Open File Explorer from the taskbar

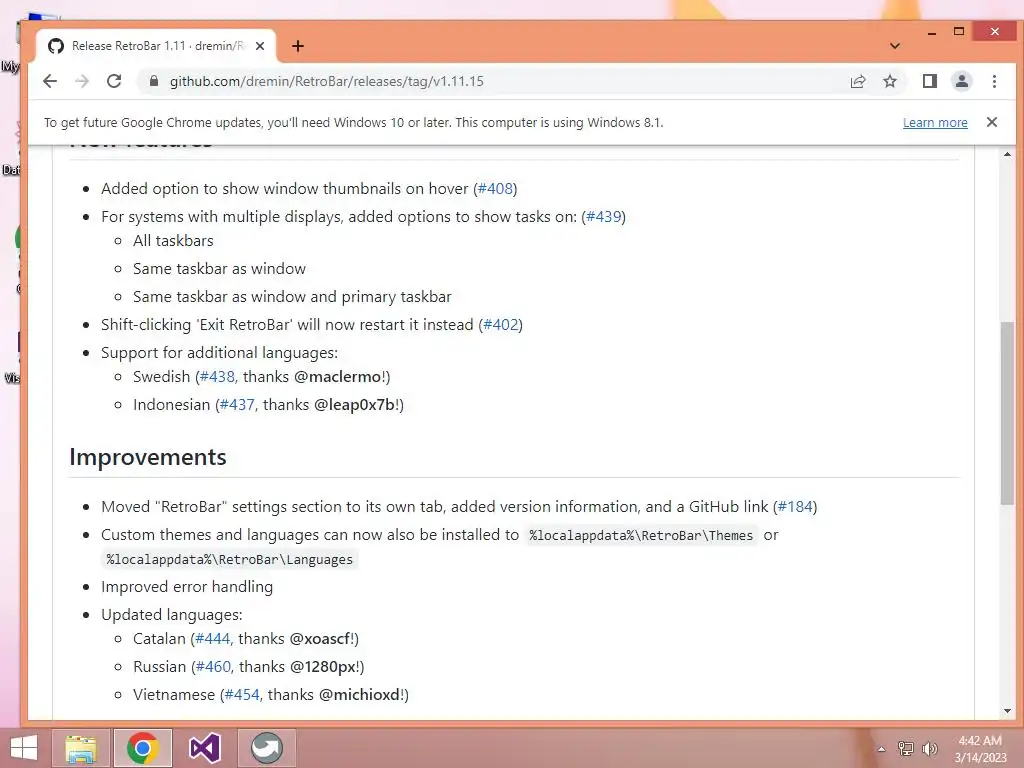tap(82, 748)
